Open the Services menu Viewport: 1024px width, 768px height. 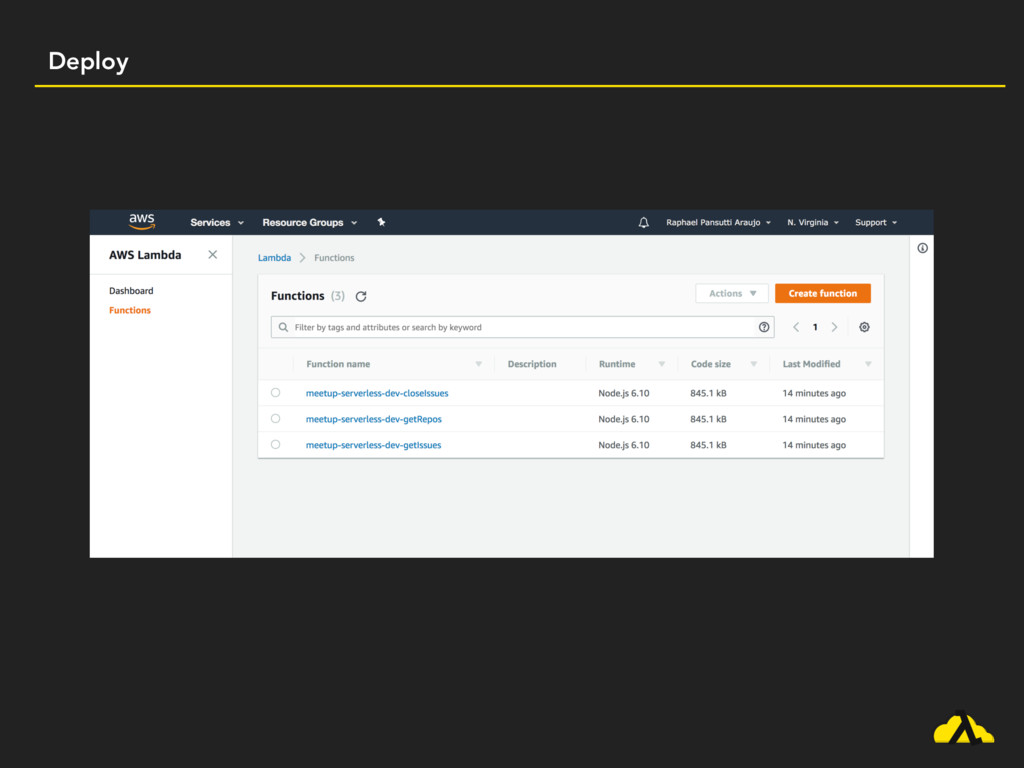(x=216, y=222)
